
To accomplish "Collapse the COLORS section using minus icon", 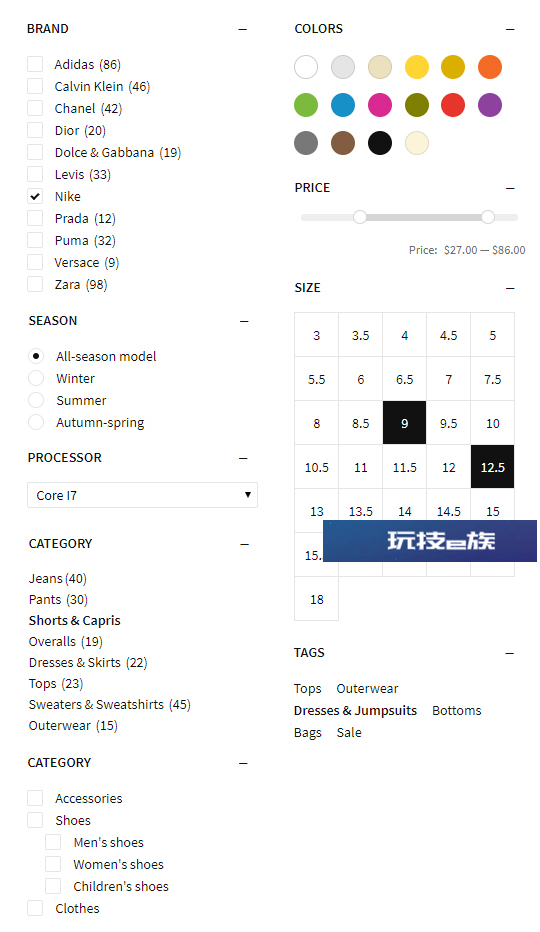I will [510, 29].
